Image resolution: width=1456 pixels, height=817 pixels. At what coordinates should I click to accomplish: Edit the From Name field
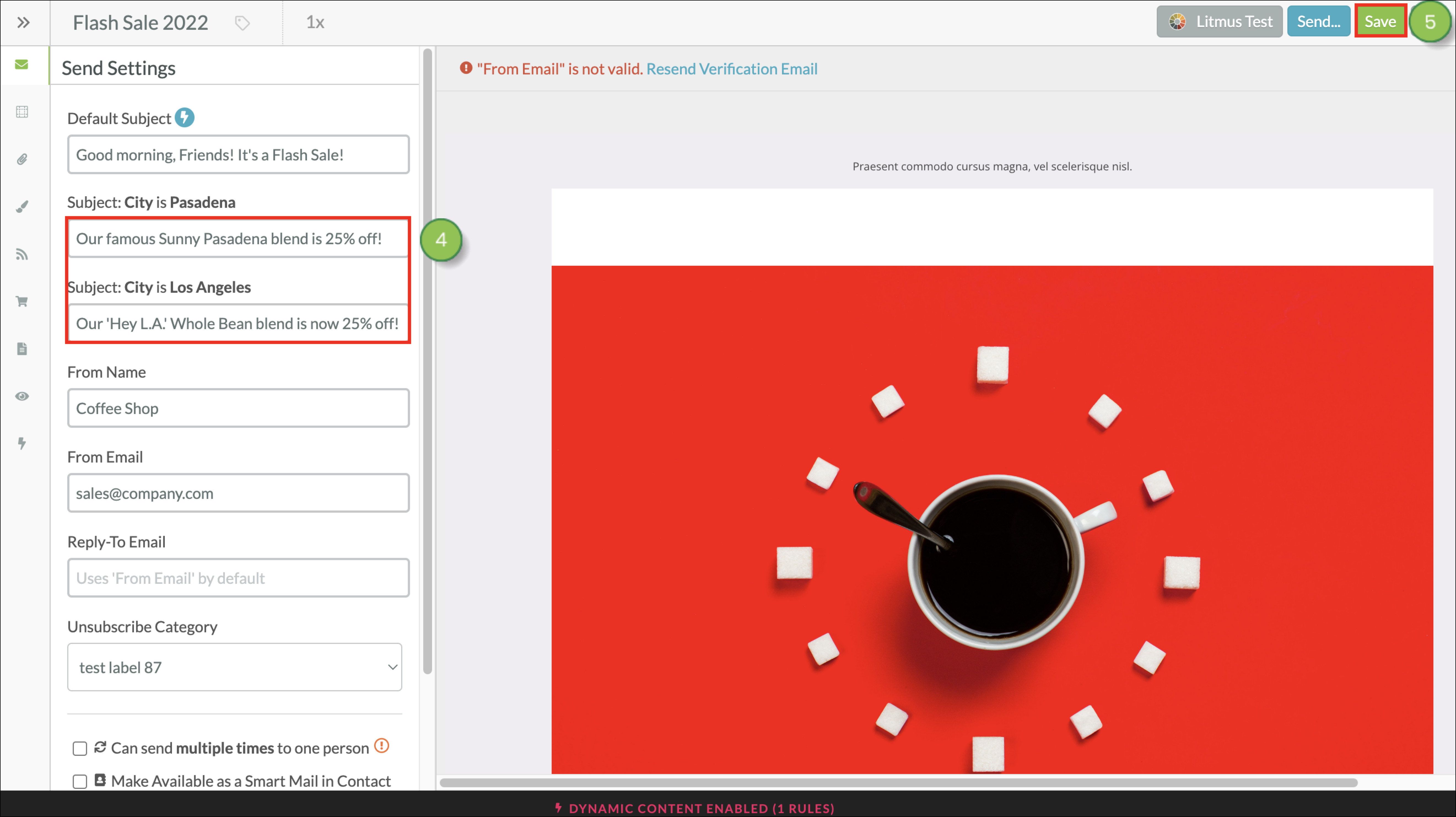coord(239,408)
